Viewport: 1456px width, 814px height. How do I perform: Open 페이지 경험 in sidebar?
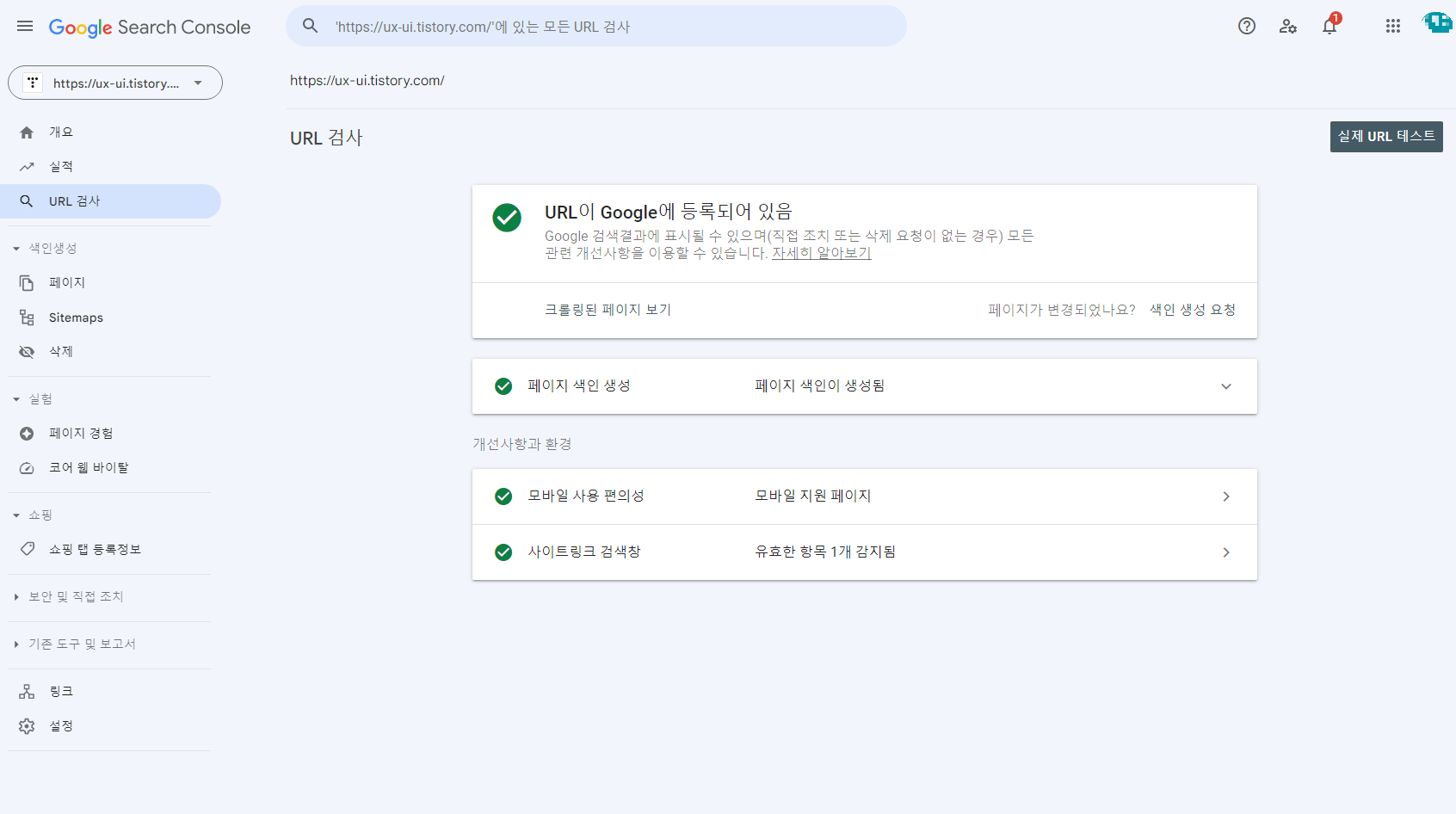pyautogui.click(x=110, y=434)
